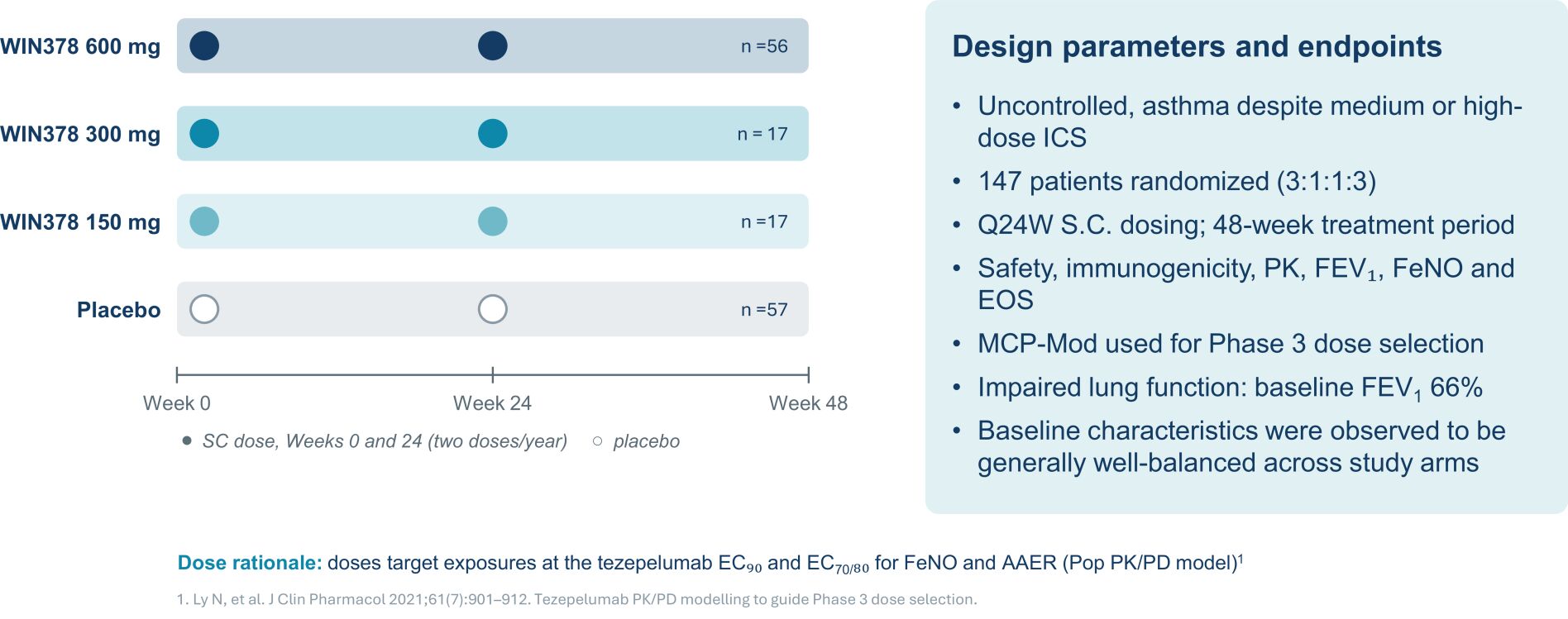This screenshot has height=619, width=1568.
Task: Select the WIN378 600 mg arm label
Action: [80, 47]
